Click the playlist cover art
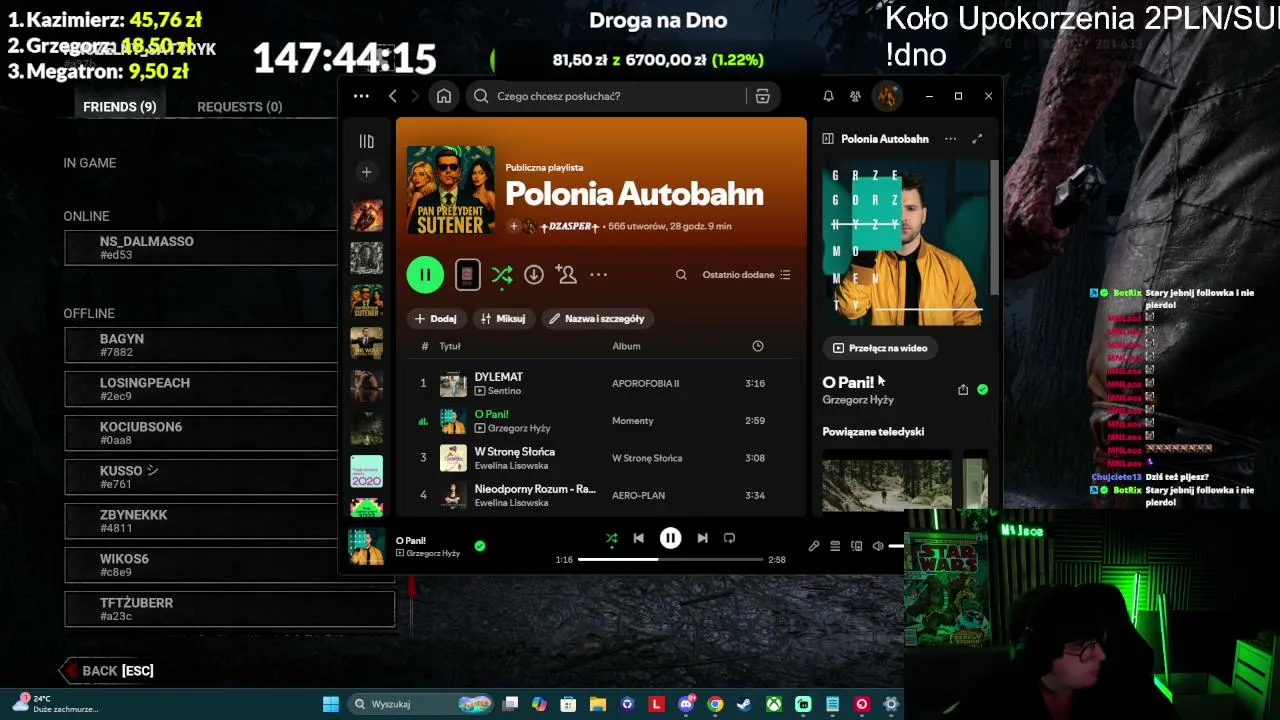The image size is (1280, 720). [451, 190]
